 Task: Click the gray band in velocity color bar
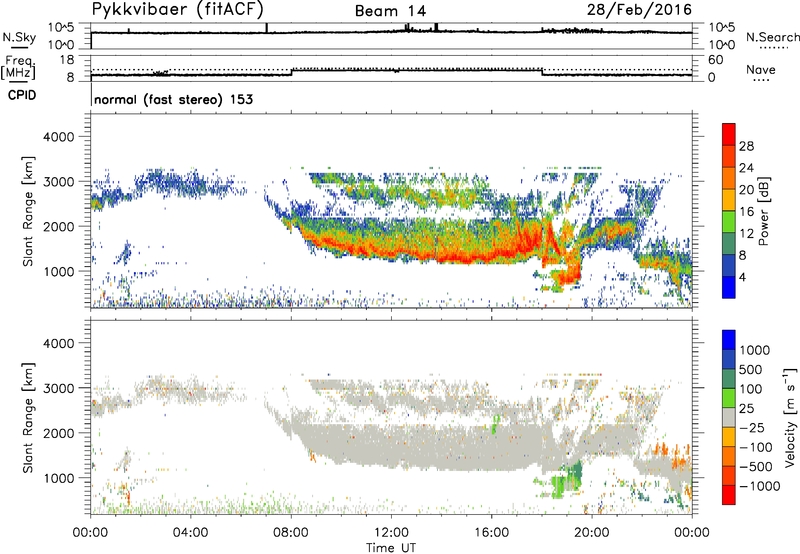pos(728,418)
